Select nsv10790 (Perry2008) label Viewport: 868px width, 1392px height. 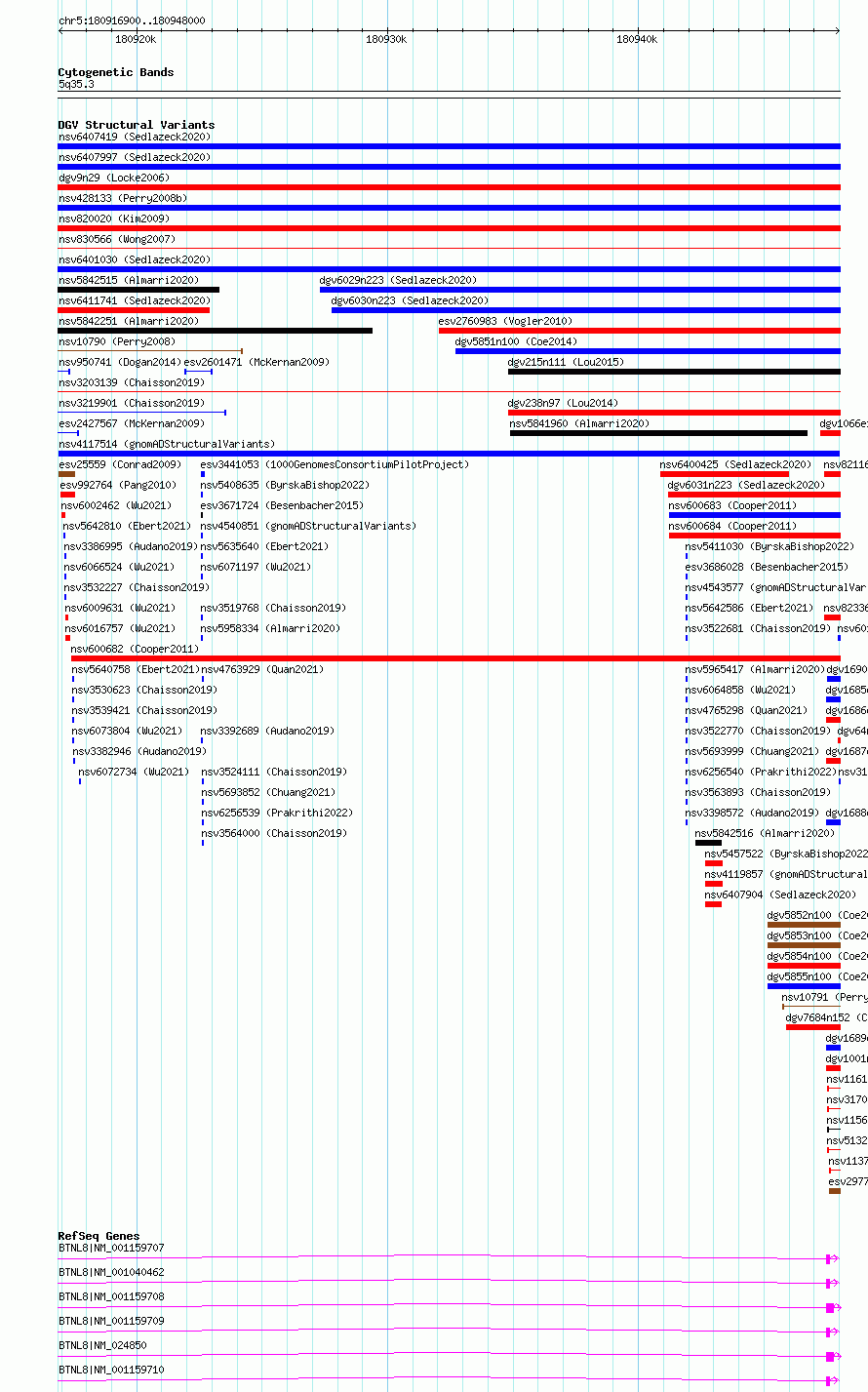(117, 341)
